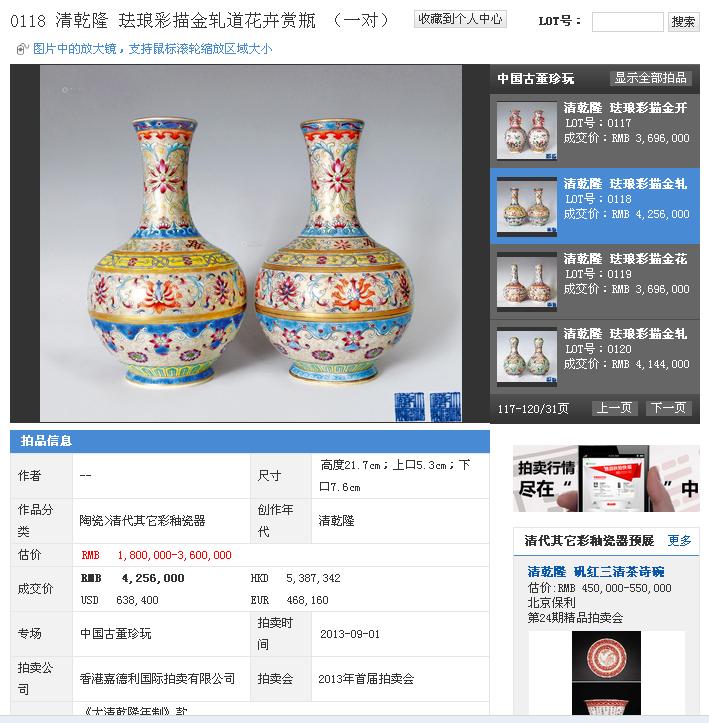
Task: Go to previous page 上一页
Action: pyautogui.click(x=614, y=408)
